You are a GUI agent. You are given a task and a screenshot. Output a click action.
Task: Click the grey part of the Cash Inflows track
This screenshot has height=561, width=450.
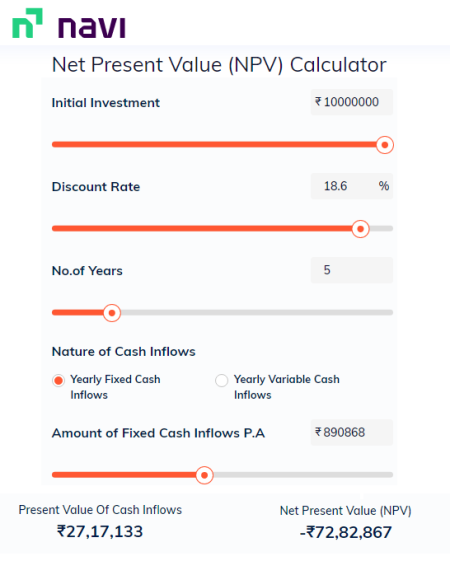[303, 475]
